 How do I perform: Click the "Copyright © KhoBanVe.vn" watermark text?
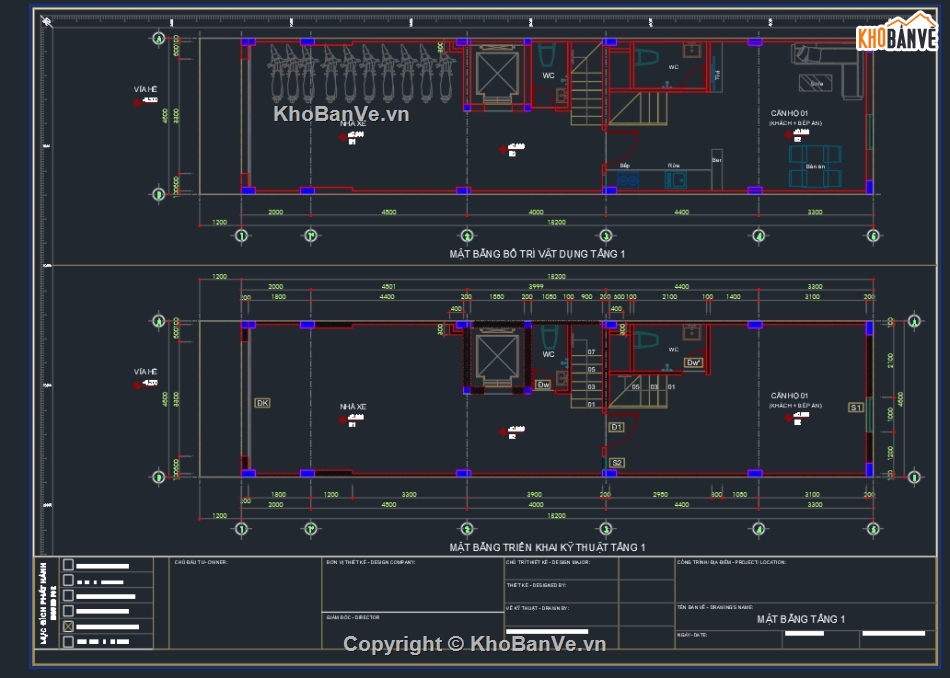pyautogui.click(x=475, y=645)
